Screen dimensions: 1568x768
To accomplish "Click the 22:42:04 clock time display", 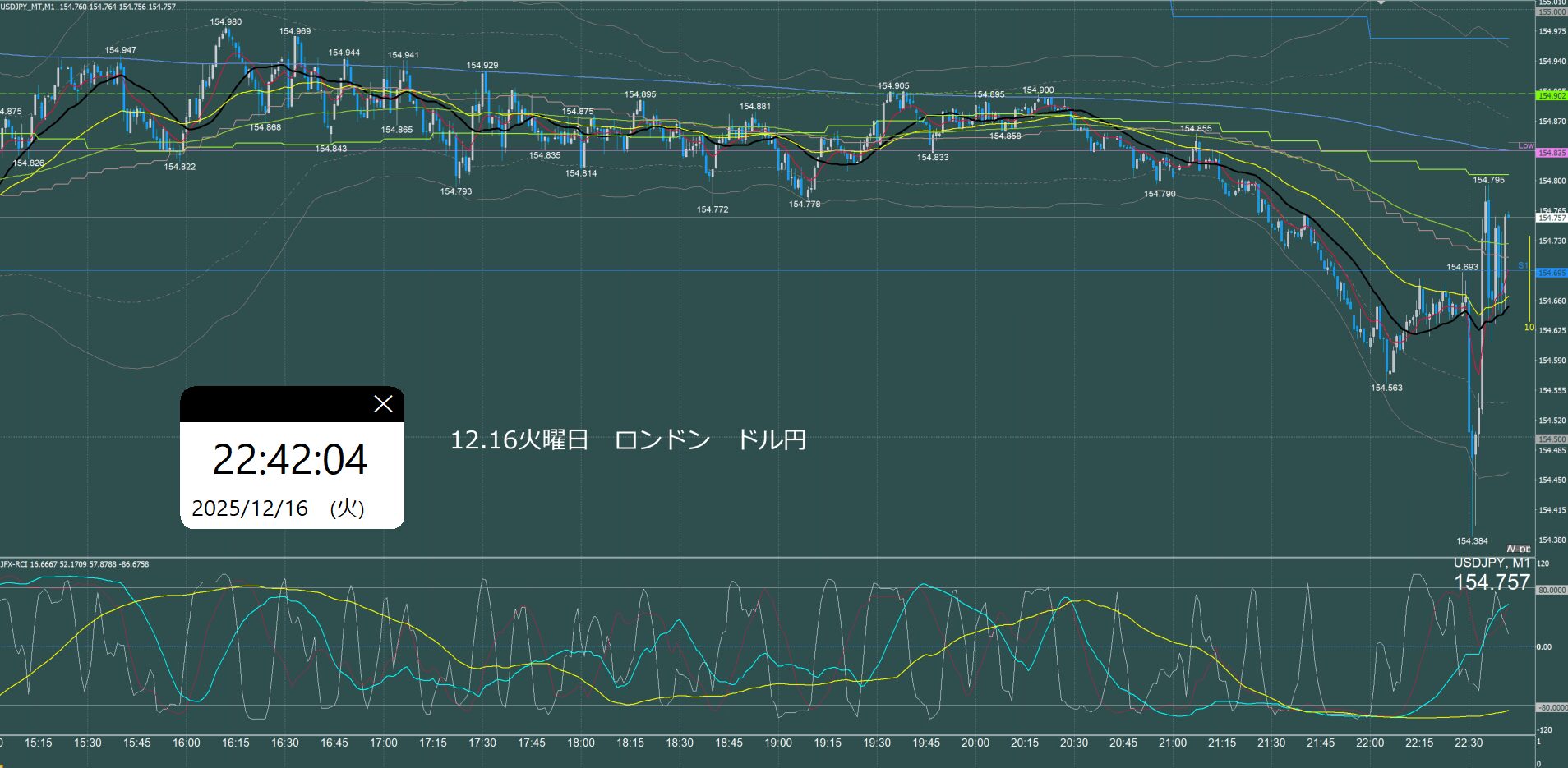I will pos(290,459).
